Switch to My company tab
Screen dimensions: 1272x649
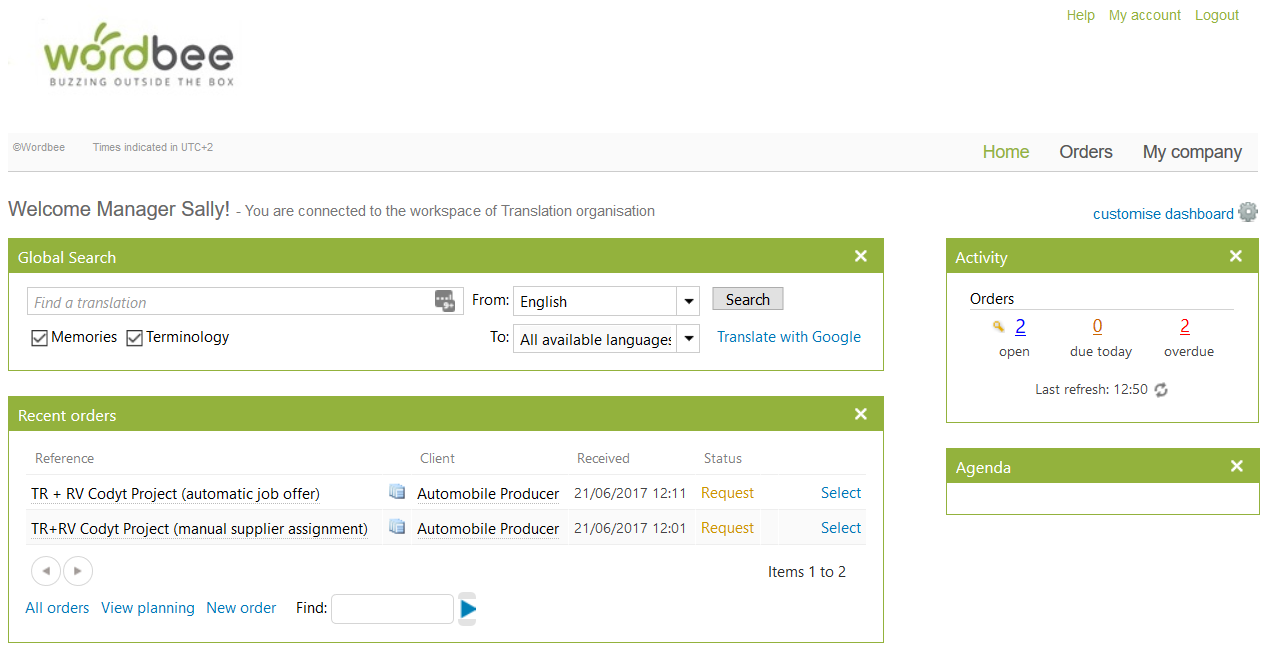pyautogui.click(x=1192, y=152)
